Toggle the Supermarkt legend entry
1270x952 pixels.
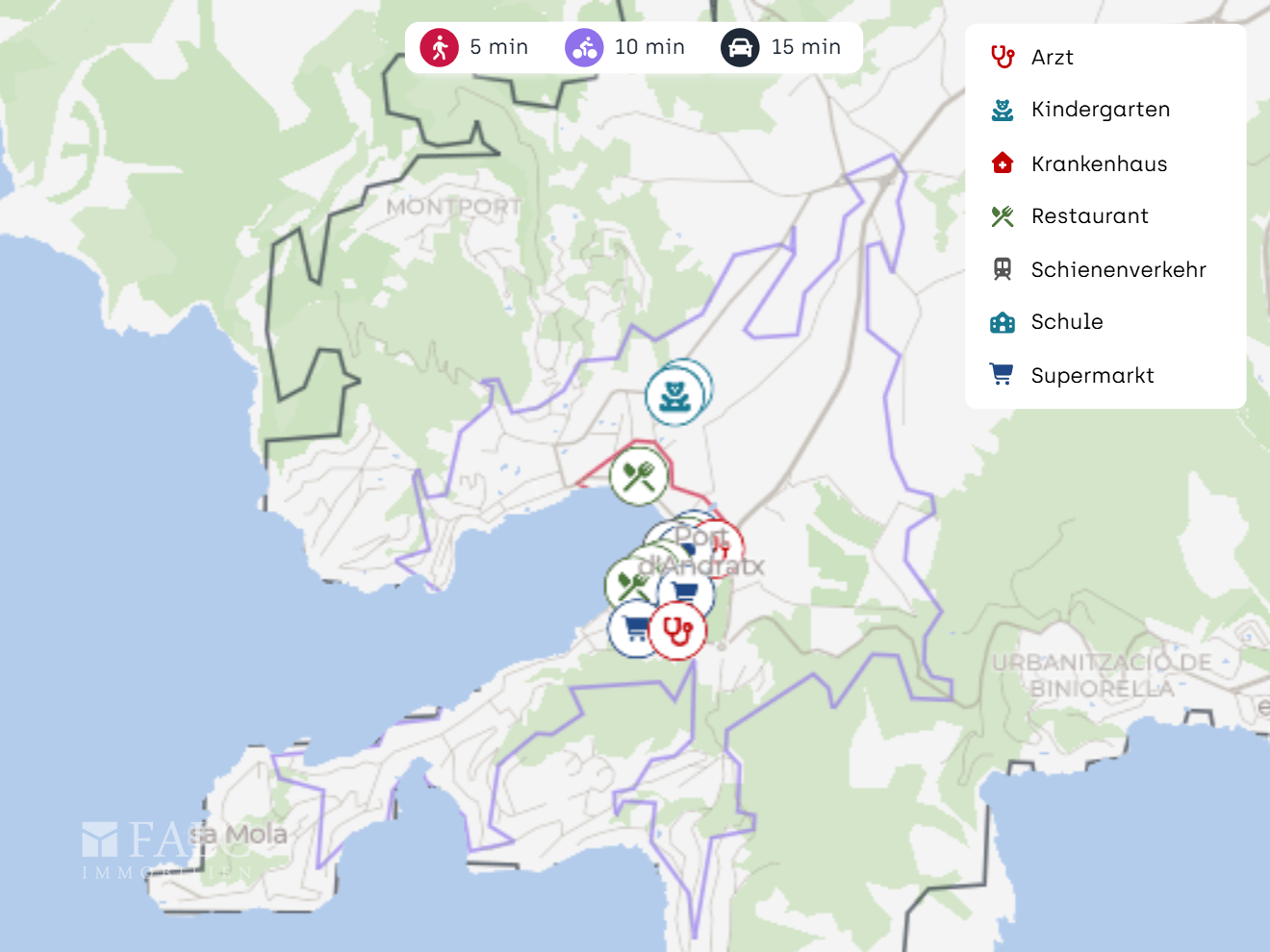pyautogui.click(x=1072, y=375)
